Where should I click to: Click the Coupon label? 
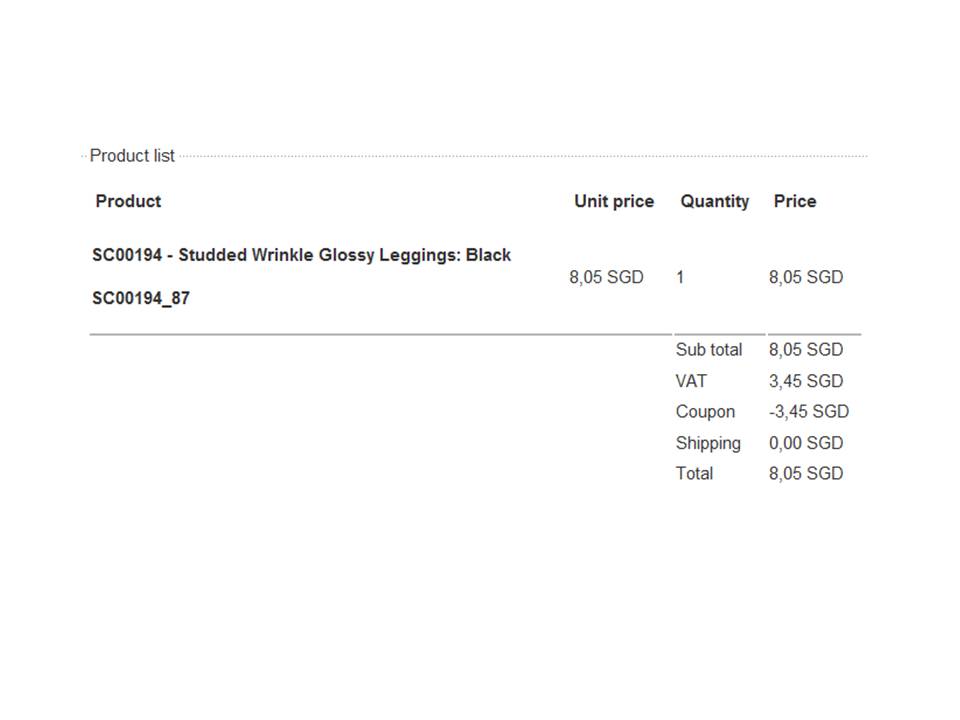click(705, 412)
